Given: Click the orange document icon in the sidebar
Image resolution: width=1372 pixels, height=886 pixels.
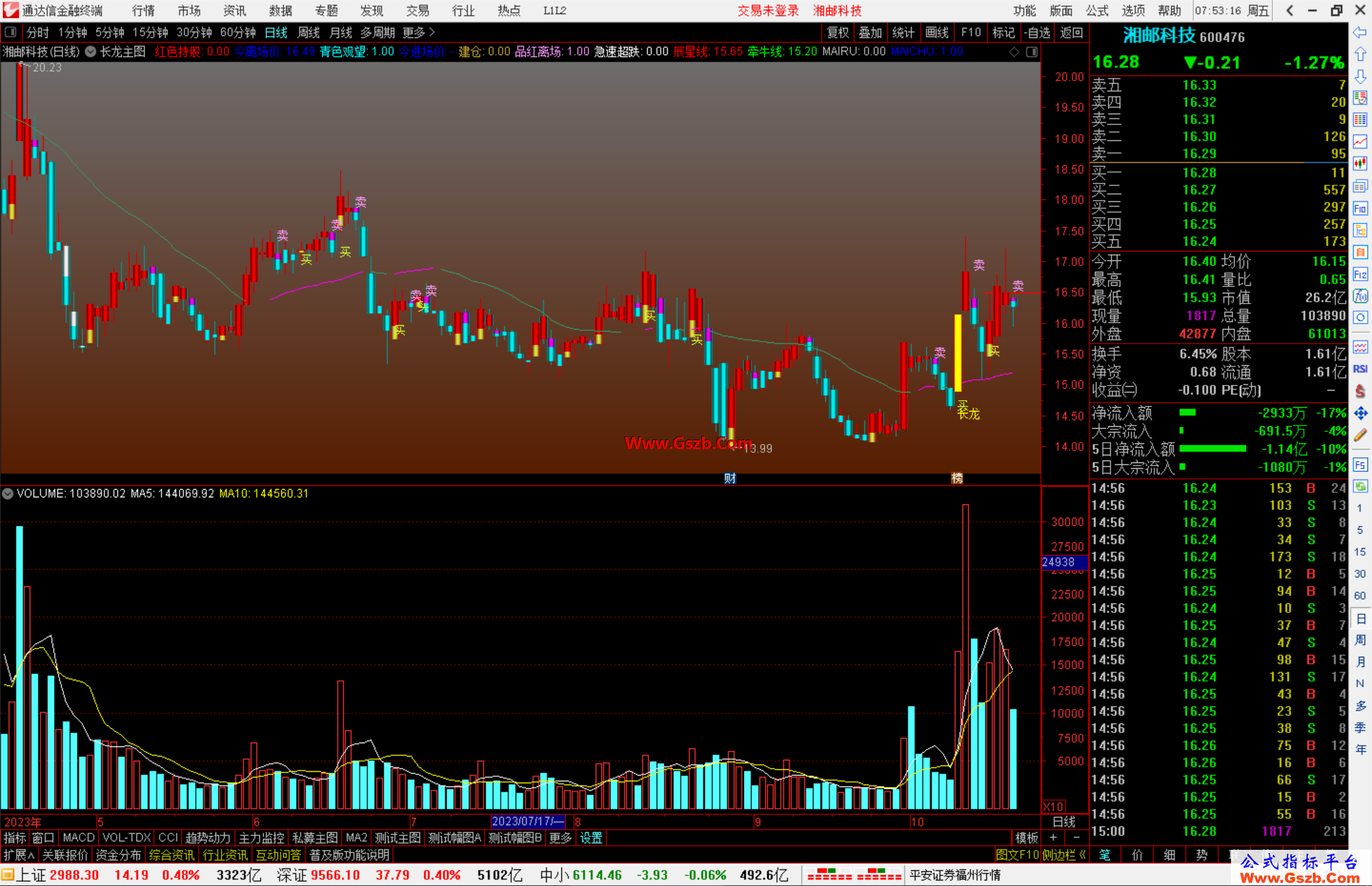Looking at the screenshot, I should pyautogui.click(x=1360, y=252).
